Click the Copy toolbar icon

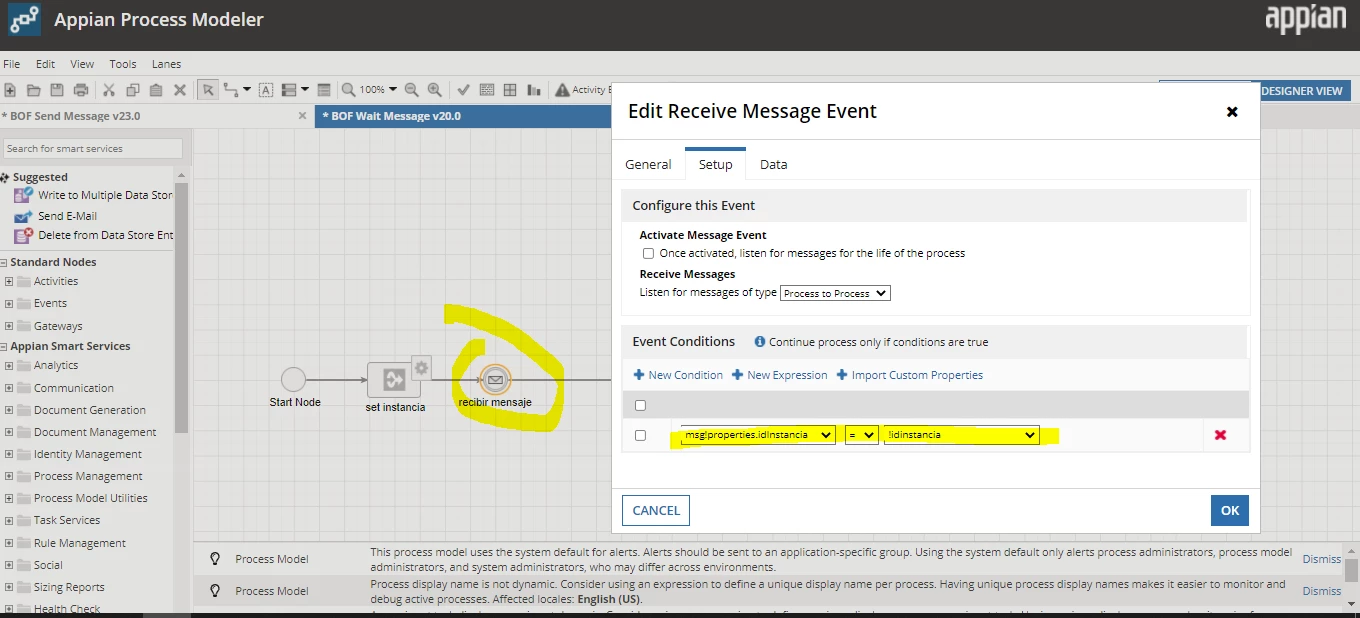133,90
